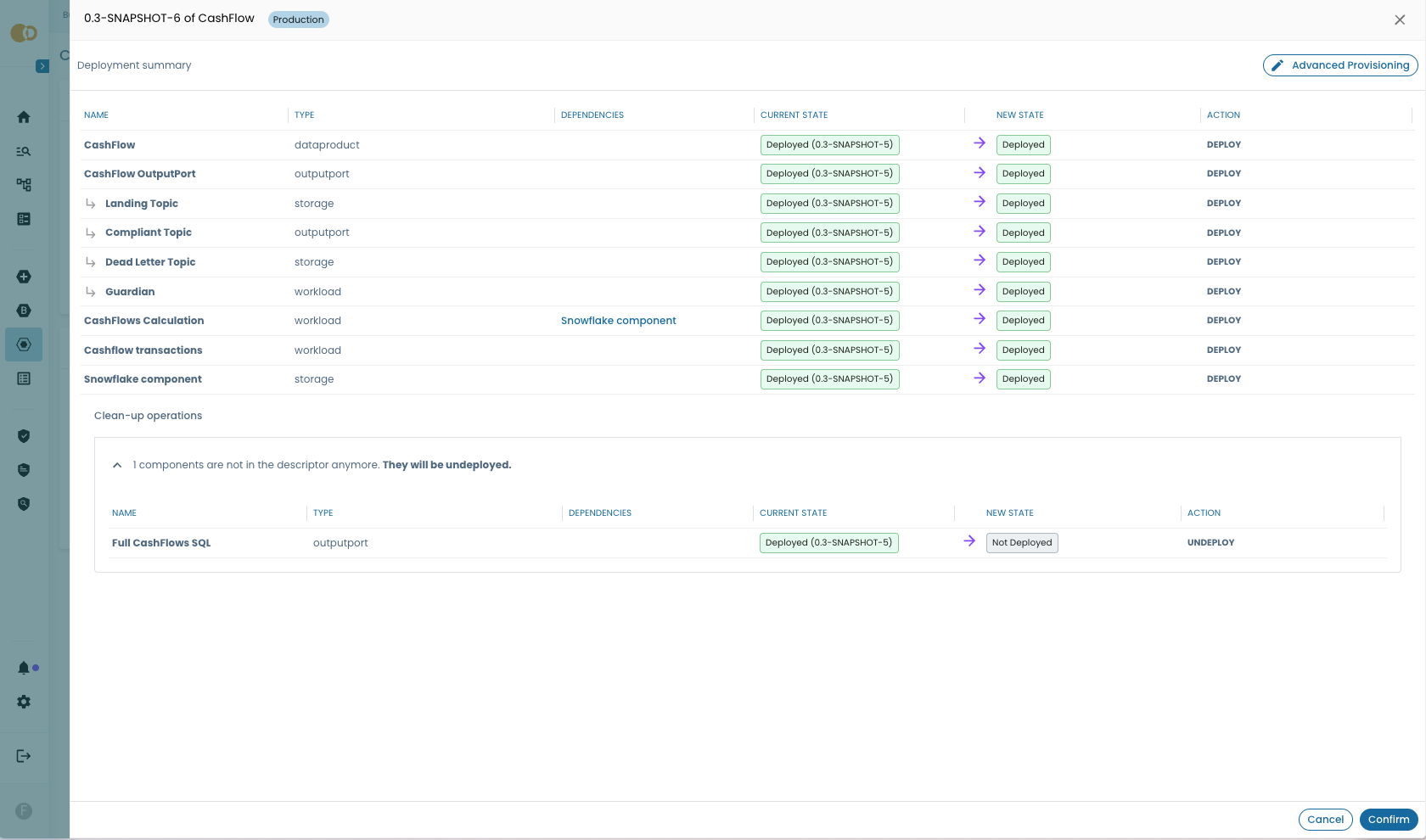The image size is (1426, 840).
Task: Click the Cancel button
Action: pyautogui.click(x=1325, y=820)
